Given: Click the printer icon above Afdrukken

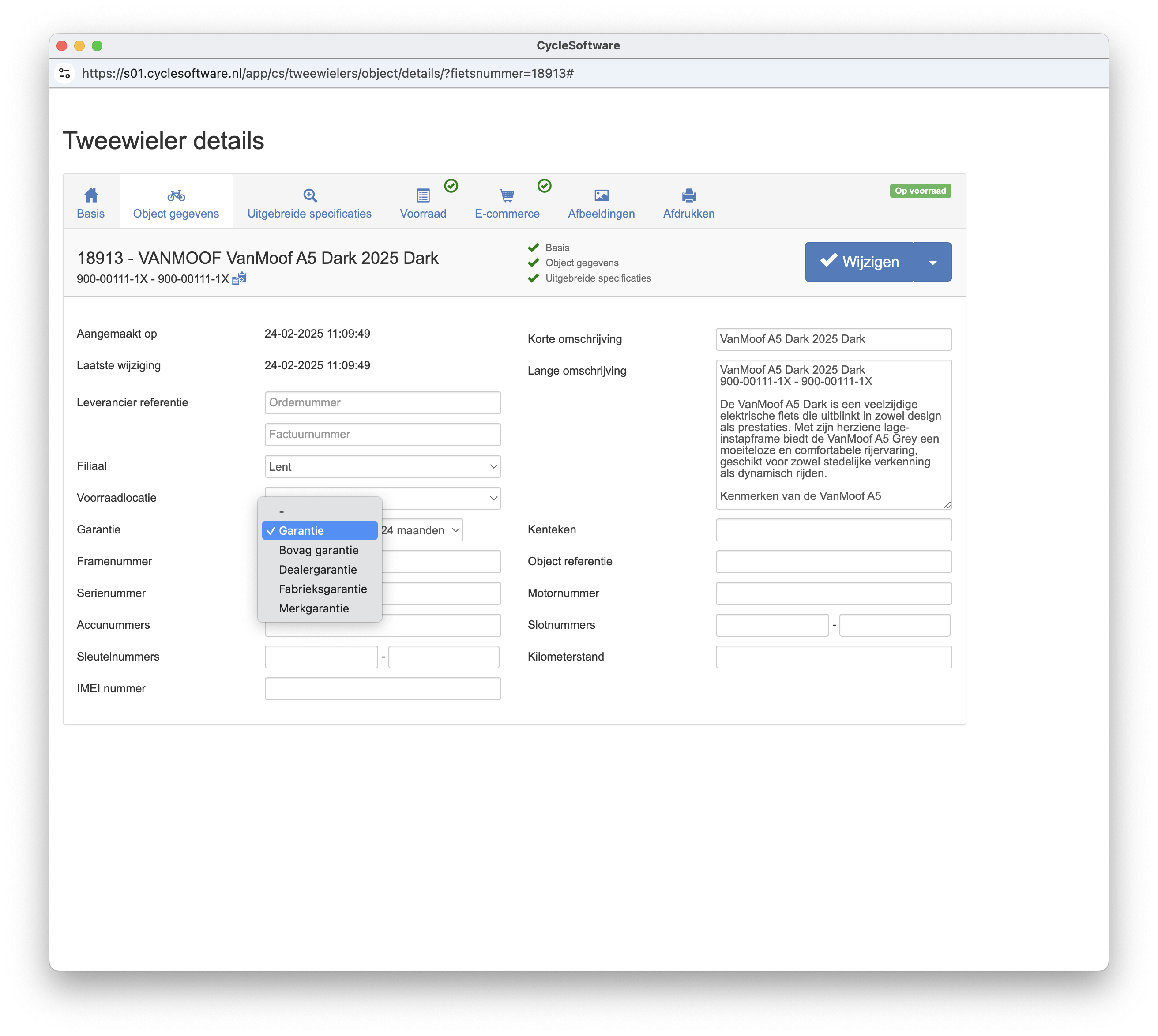Looking at the screenshot, I should pyautogui.click(x=689, y=196).
